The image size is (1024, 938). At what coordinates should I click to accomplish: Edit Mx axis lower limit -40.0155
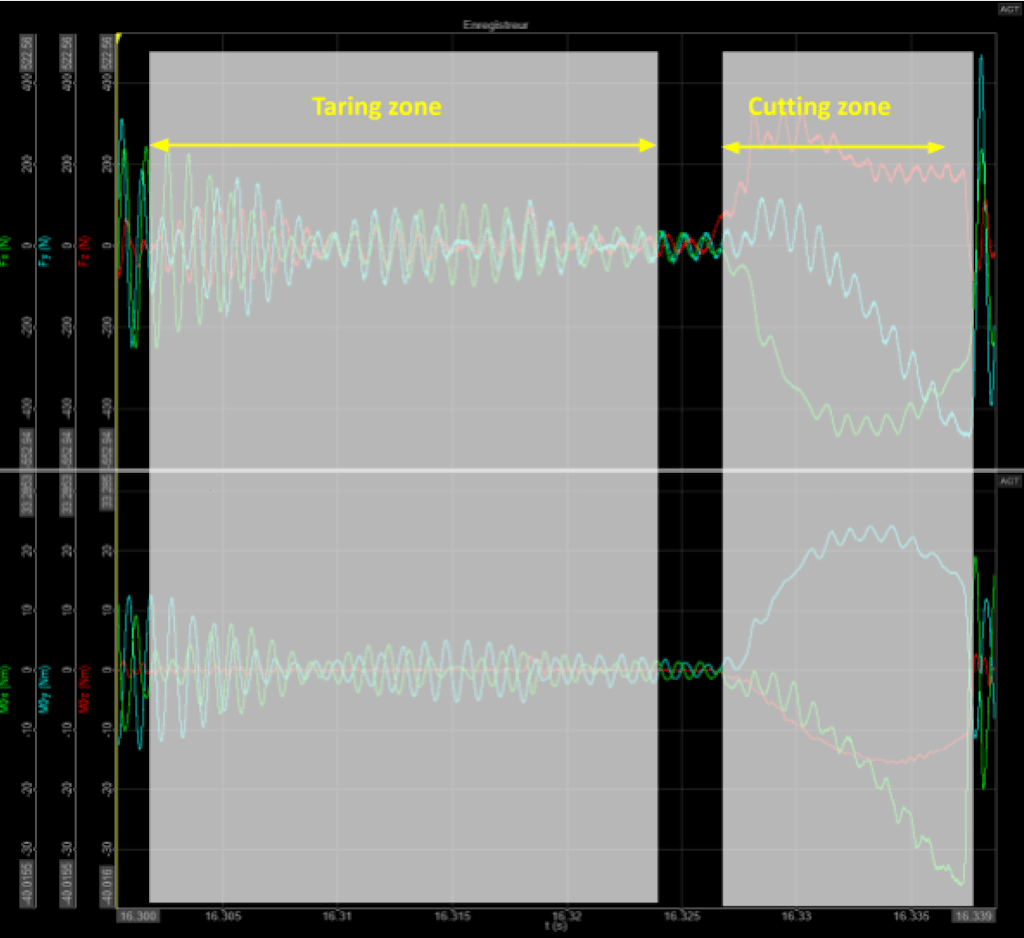[28, 884]
